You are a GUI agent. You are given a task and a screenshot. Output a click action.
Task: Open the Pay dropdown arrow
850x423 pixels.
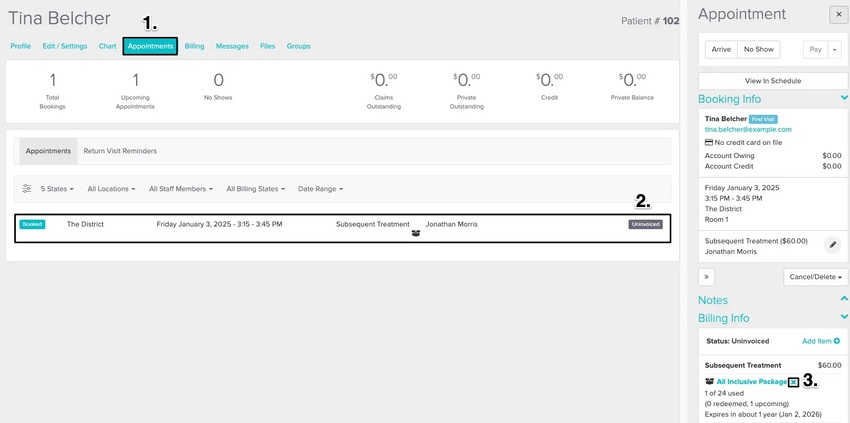pos(835,49)
